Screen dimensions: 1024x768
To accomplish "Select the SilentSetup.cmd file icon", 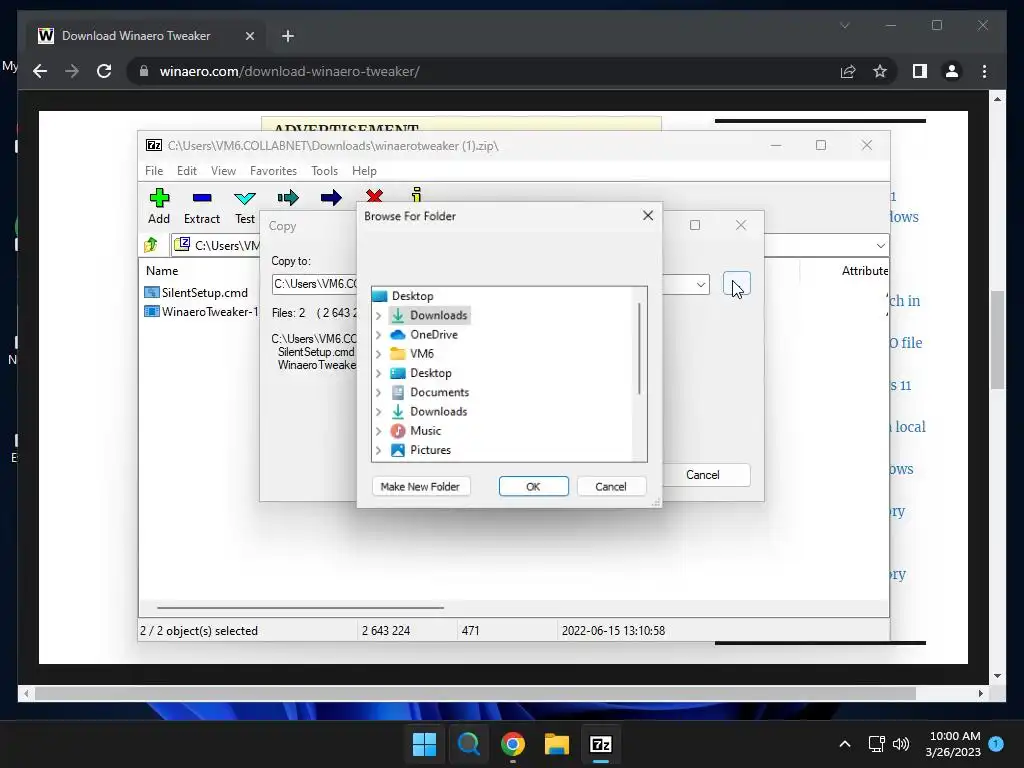I will pos(152,293).
